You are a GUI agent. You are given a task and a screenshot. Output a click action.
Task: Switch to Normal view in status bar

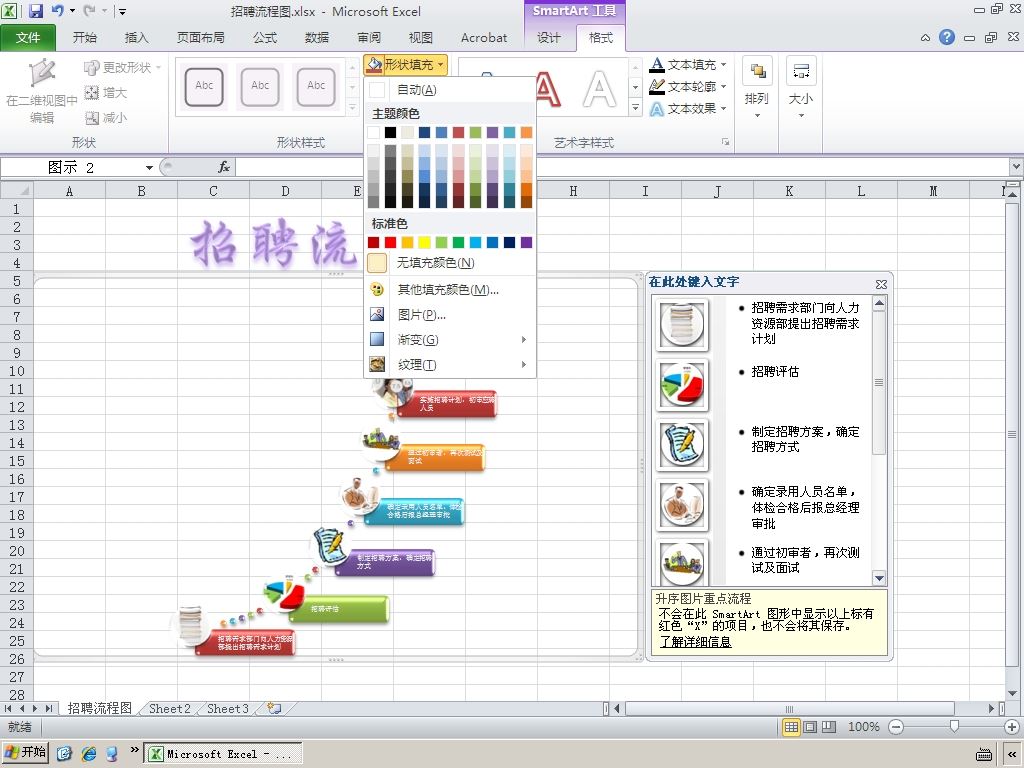pyautogui.click(x=791, y=727)
